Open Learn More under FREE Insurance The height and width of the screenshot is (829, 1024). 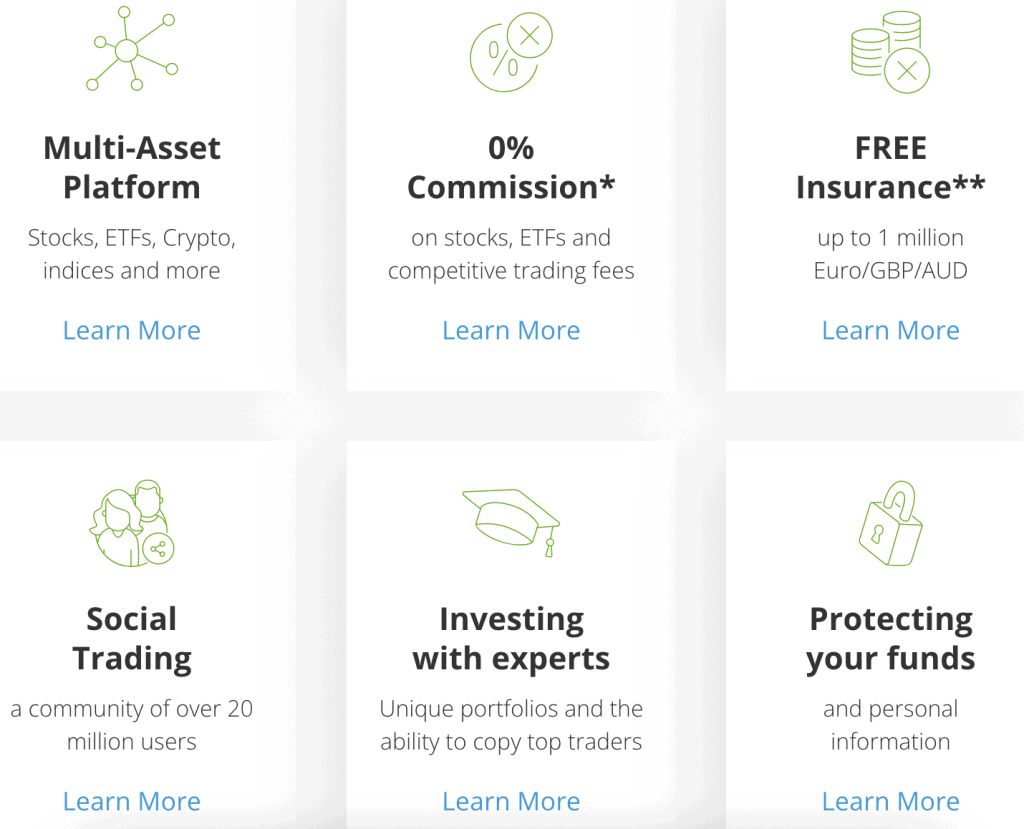point(891,331)
